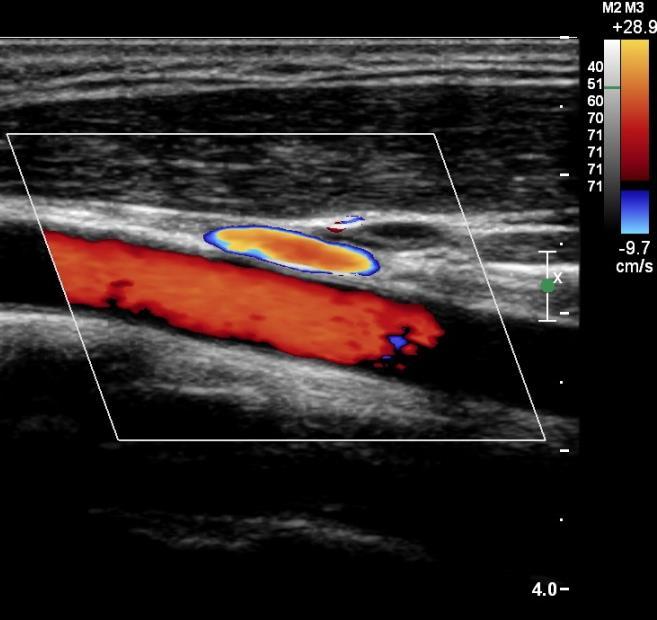The width and height of the screenshot is (657, 620).
Task: Click the red-yellow Doppler velocity color bar
Action: click(635, 110)
